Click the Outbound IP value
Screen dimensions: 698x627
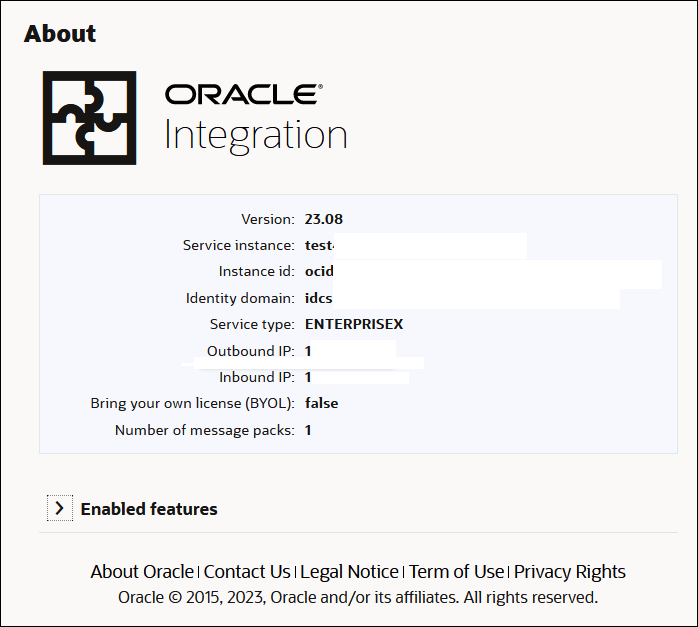(309, 351)
